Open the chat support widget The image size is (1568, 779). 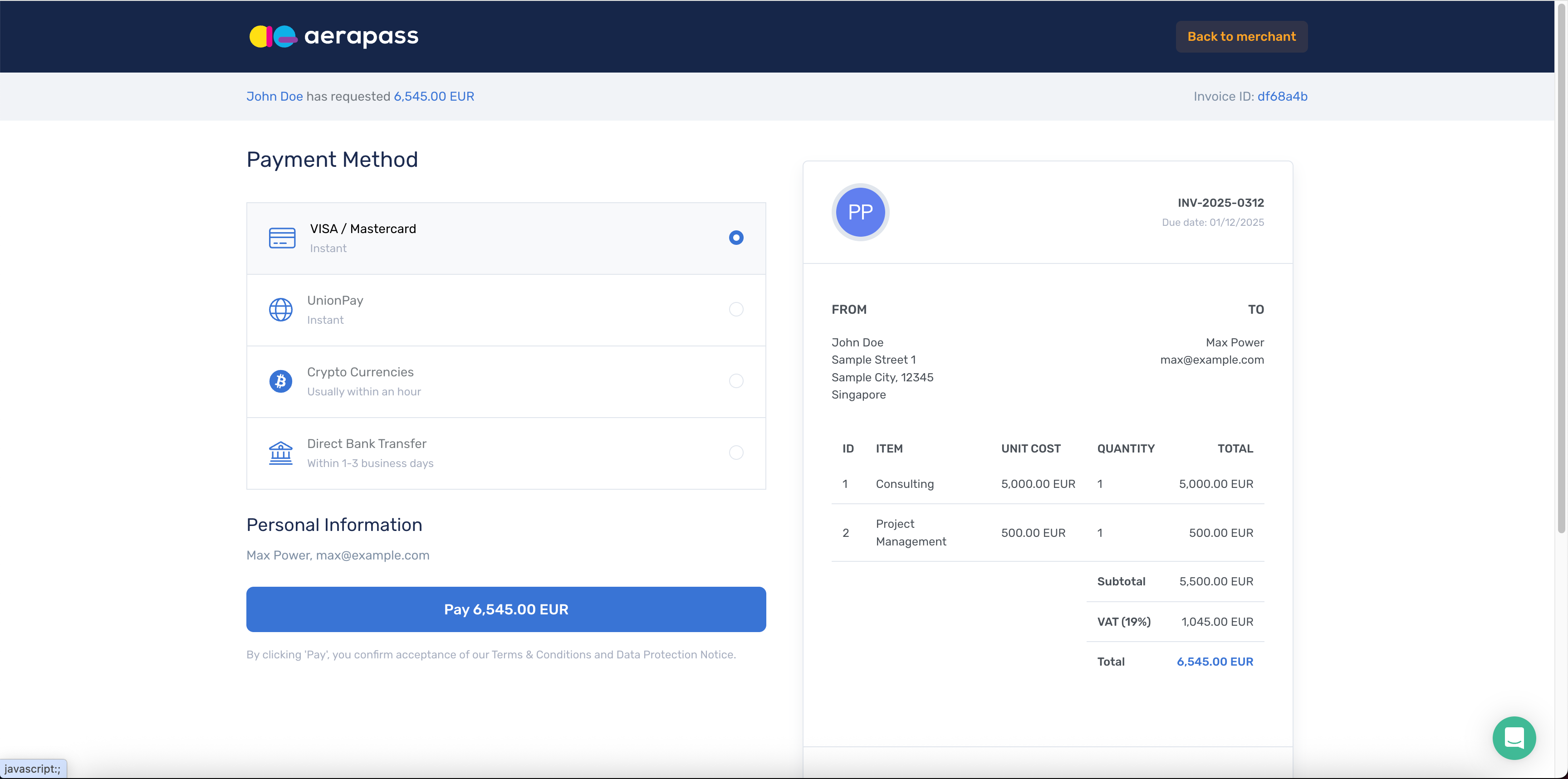(1514, 738)
